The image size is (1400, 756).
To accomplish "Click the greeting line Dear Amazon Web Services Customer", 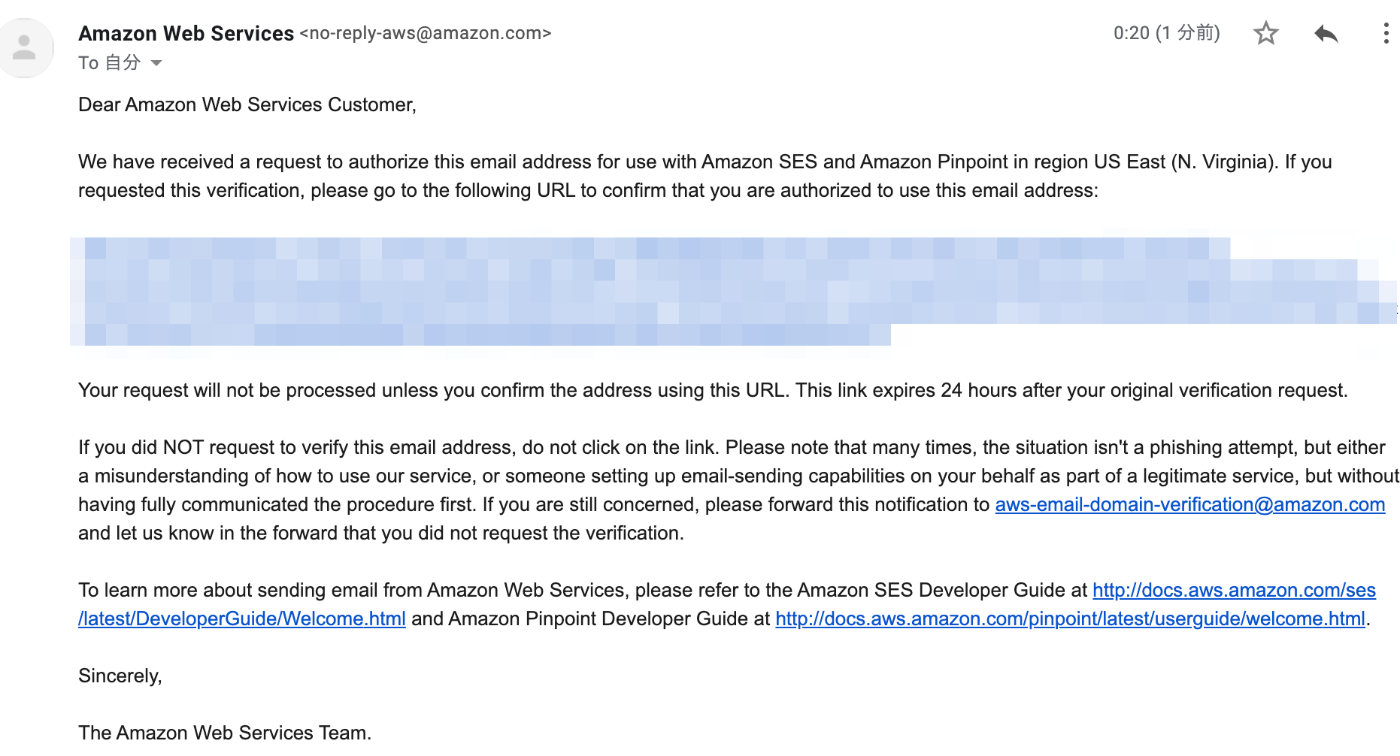I will (x=247, y=105).
